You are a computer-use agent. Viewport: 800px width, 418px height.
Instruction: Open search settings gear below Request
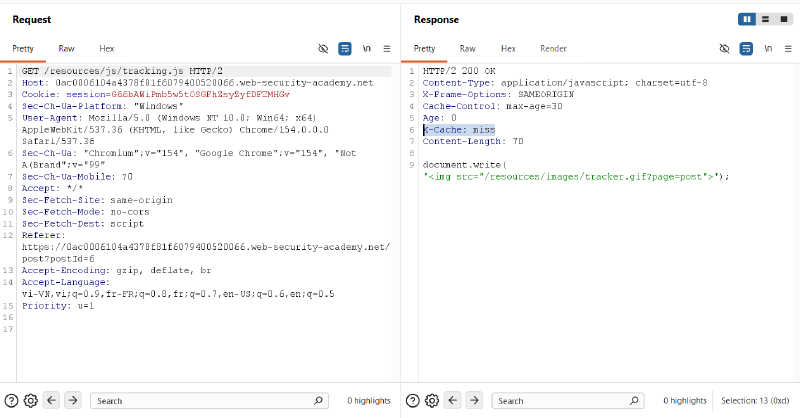tap(31, 401)
